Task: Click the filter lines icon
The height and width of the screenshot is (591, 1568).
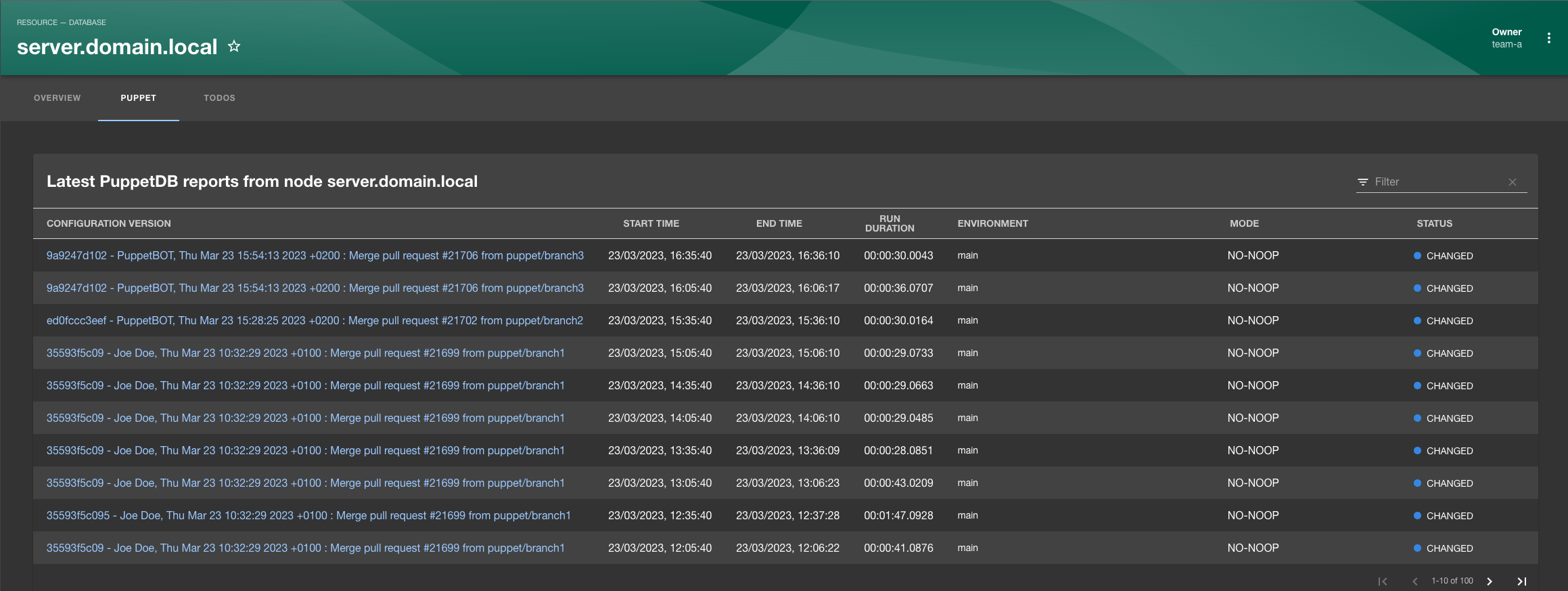Action: (1363, 182)
